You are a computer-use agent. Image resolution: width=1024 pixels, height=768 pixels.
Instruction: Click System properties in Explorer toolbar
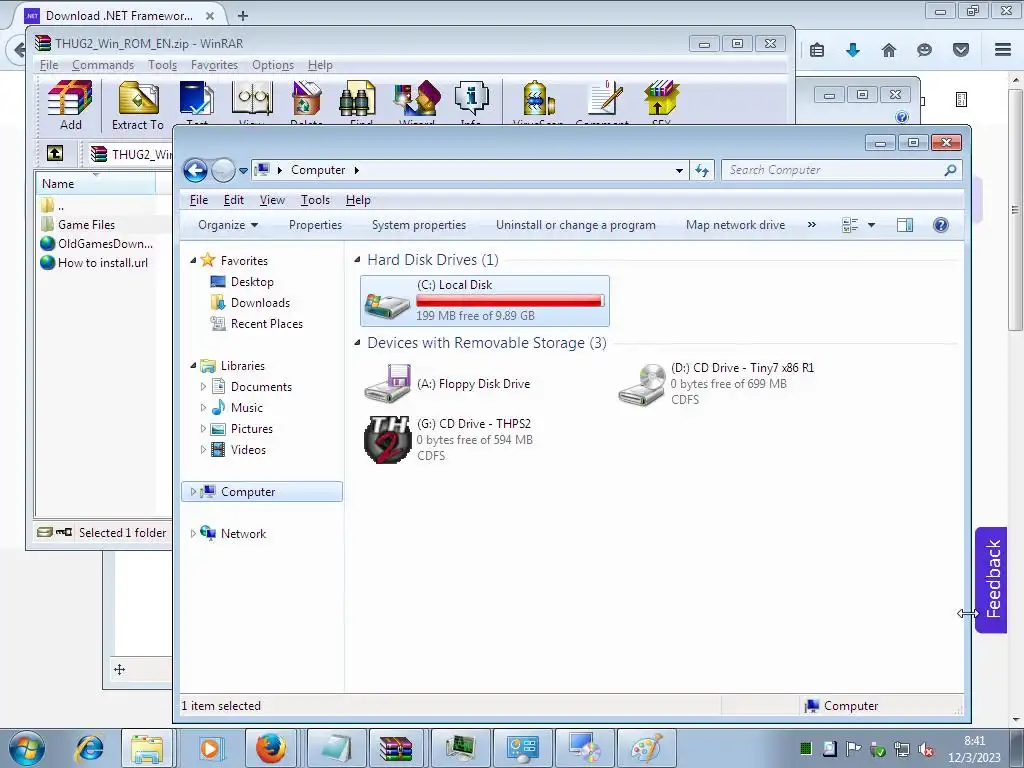(x=419, y=225)
